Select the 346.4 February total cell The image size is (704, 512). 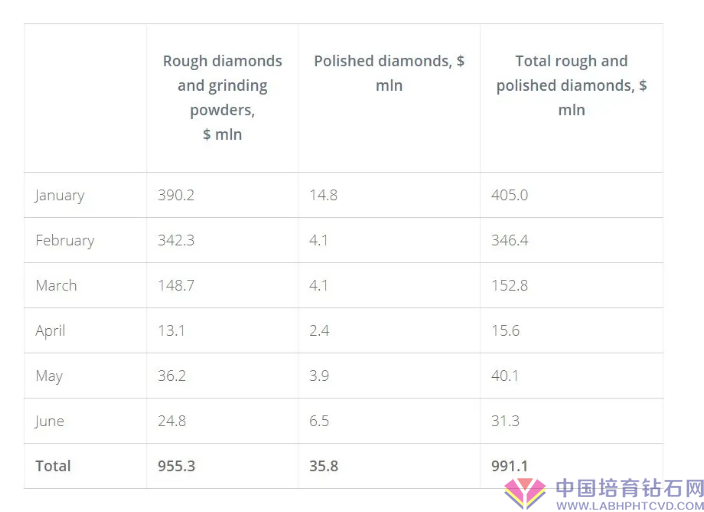[x=510, y=240]
